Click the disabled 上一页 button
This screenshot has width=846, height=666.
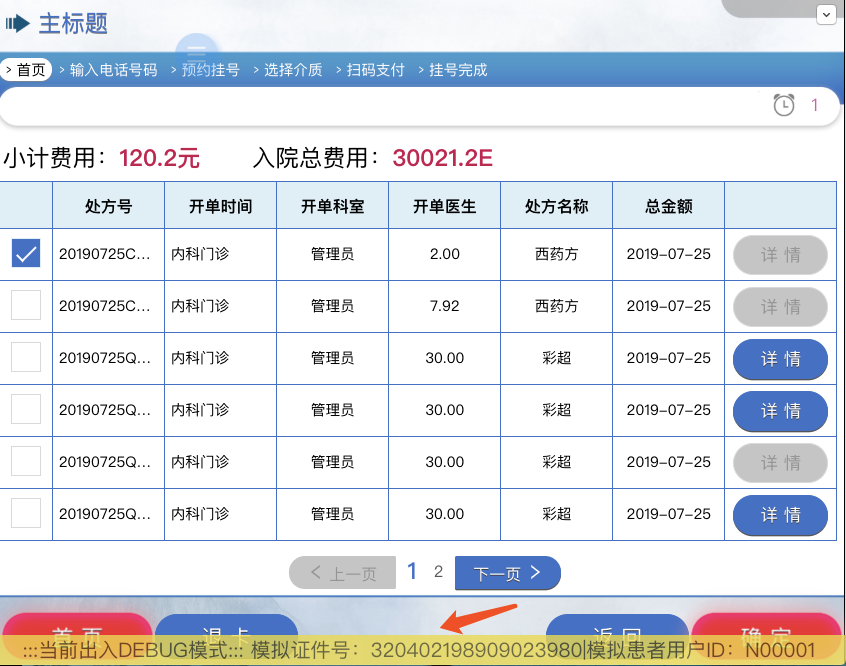point(343,573)
